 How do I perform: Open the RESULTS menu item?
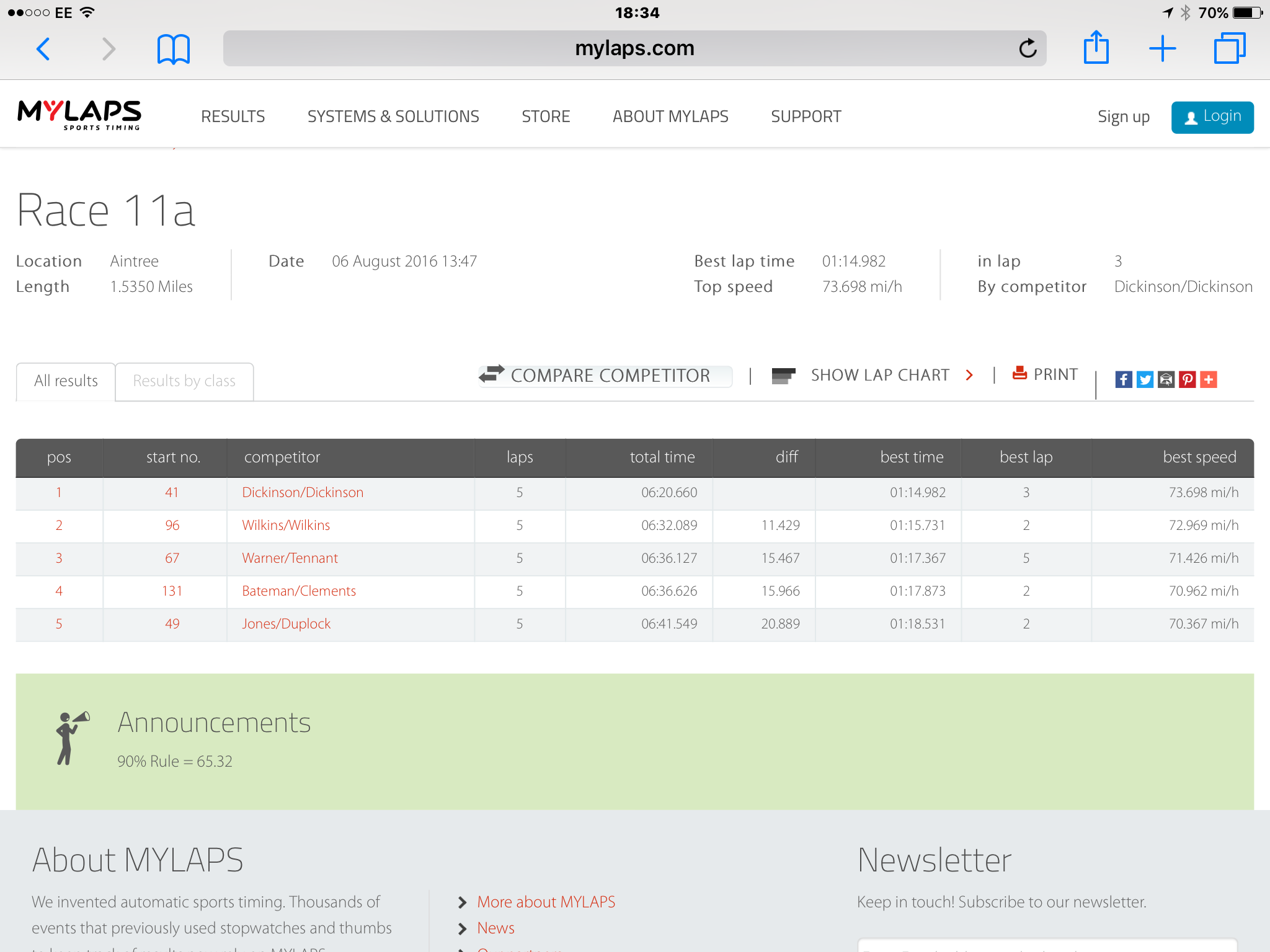233,117
